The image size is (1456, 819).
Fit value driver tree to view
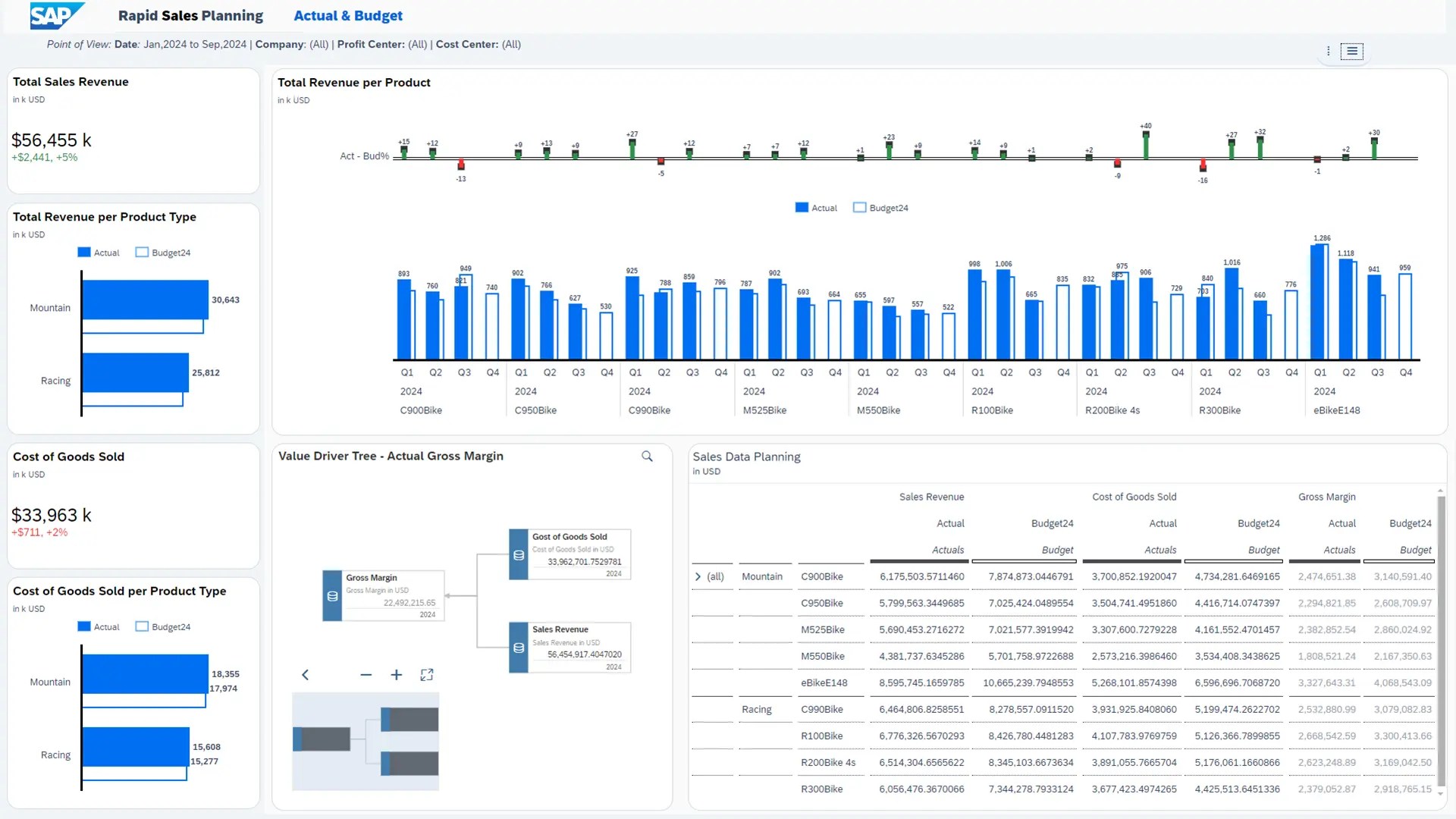click(427, 674)
